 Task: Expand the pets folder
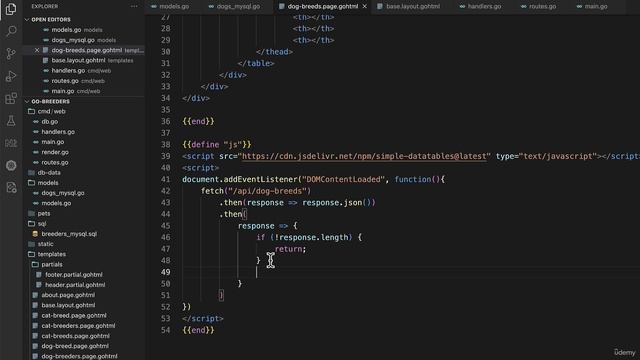[44, 213]
